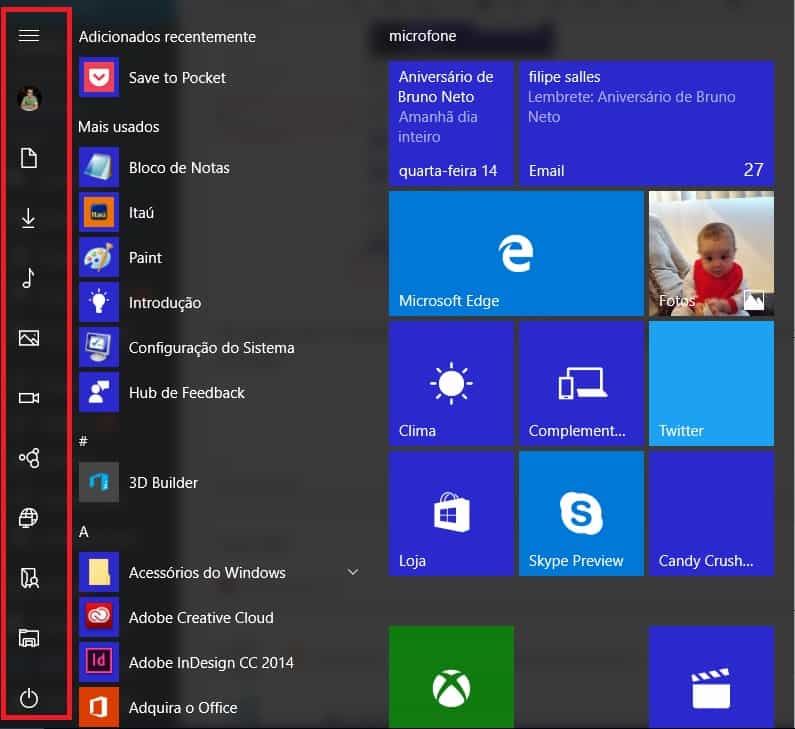
Task: Launch Skype Preview tile
Action: pyautogui.click(x=582, y=514)
